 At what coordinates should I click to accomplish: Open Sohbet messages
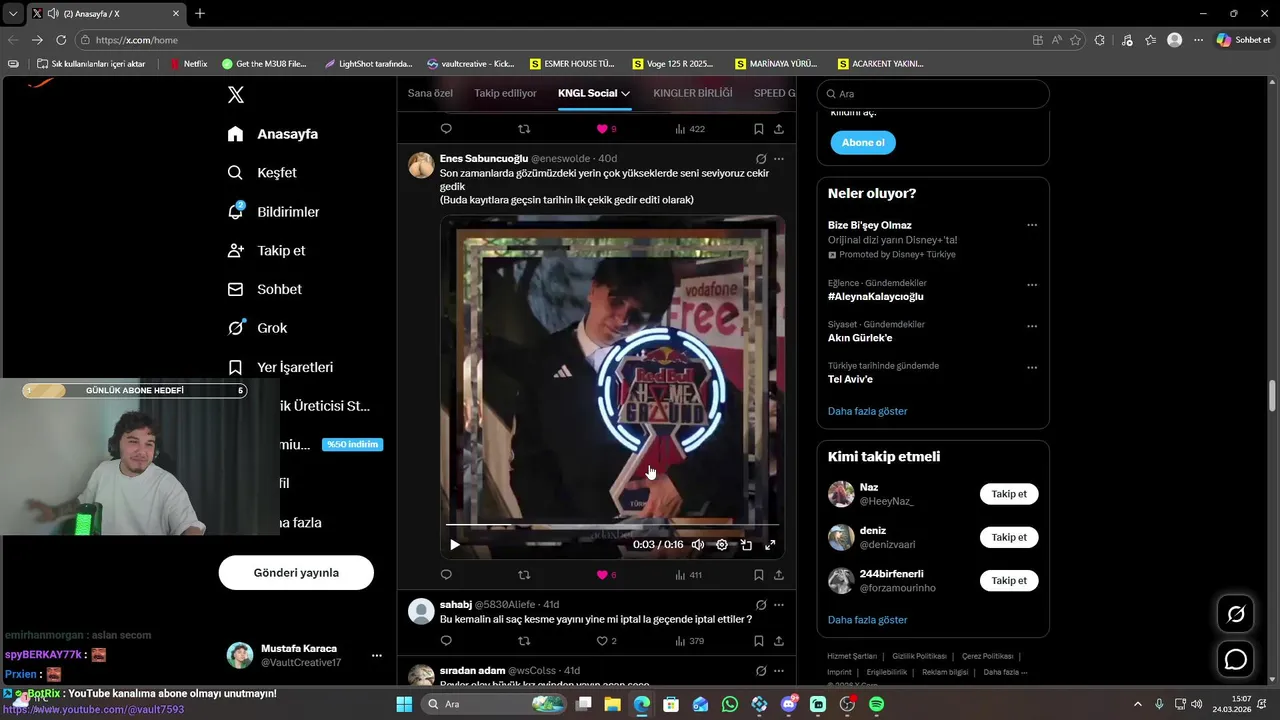264,289
